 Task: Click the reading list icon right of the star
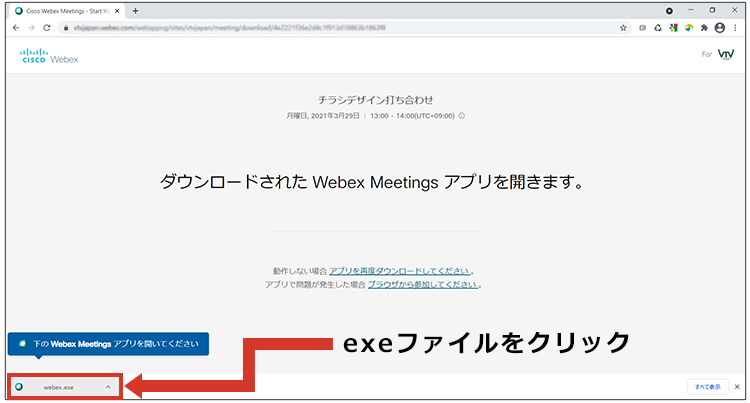pos(642,28)
